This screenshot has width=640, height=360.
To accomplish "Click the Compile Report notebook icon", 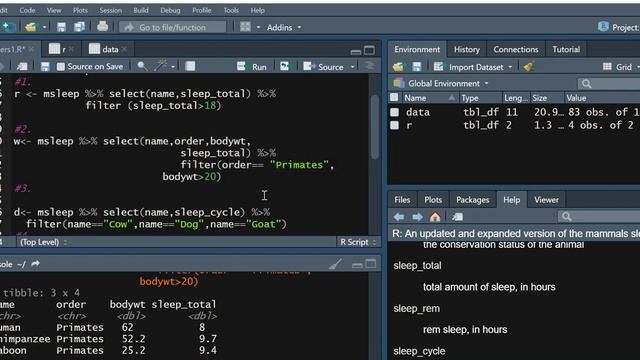I will (x=190, y=66).
